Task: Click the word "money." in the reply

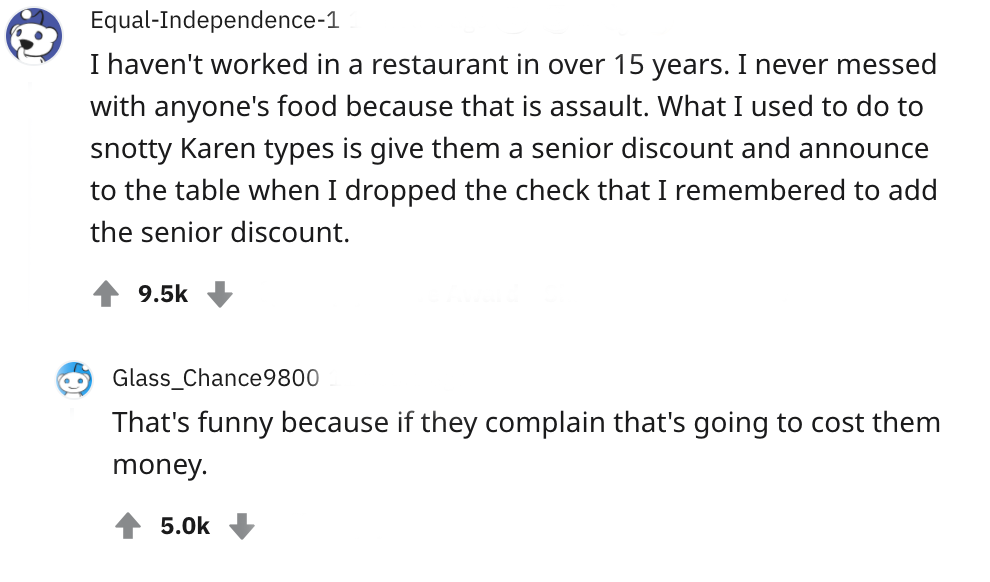Action: click(x=159, y=464)
